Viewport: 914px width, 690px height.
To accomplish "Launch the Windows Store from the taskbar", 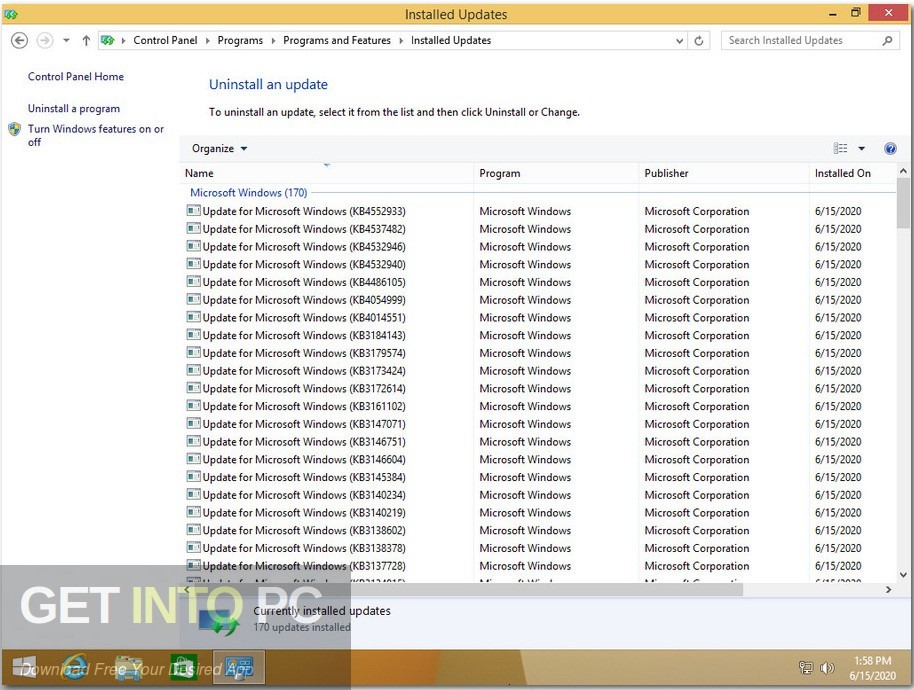I will pyautogui.click(x=184, y=667).
